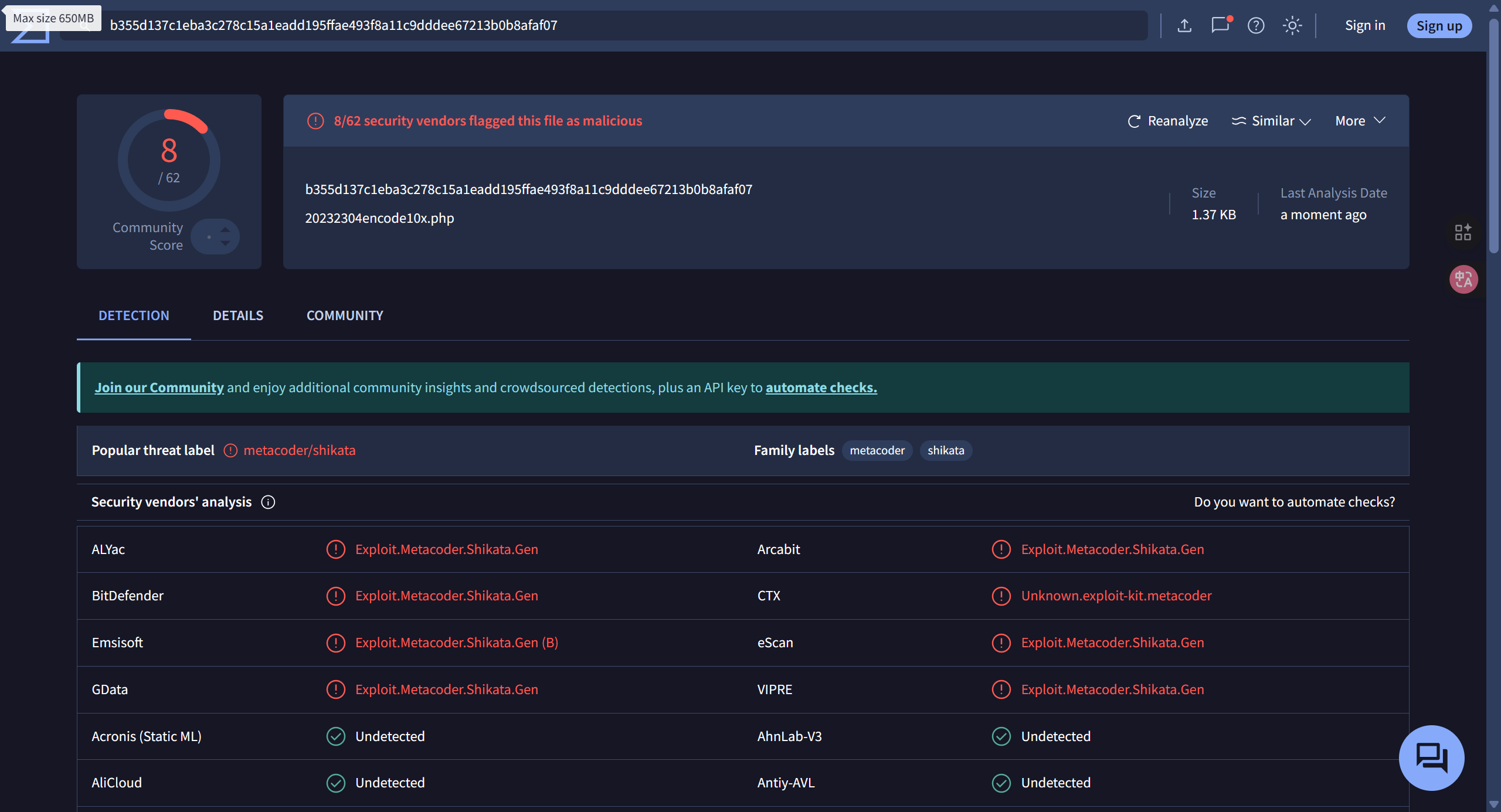This screenshot has width=1501, height=812.
Task: Click the metacoder family label chip
Action: click(x=877, y=450)
